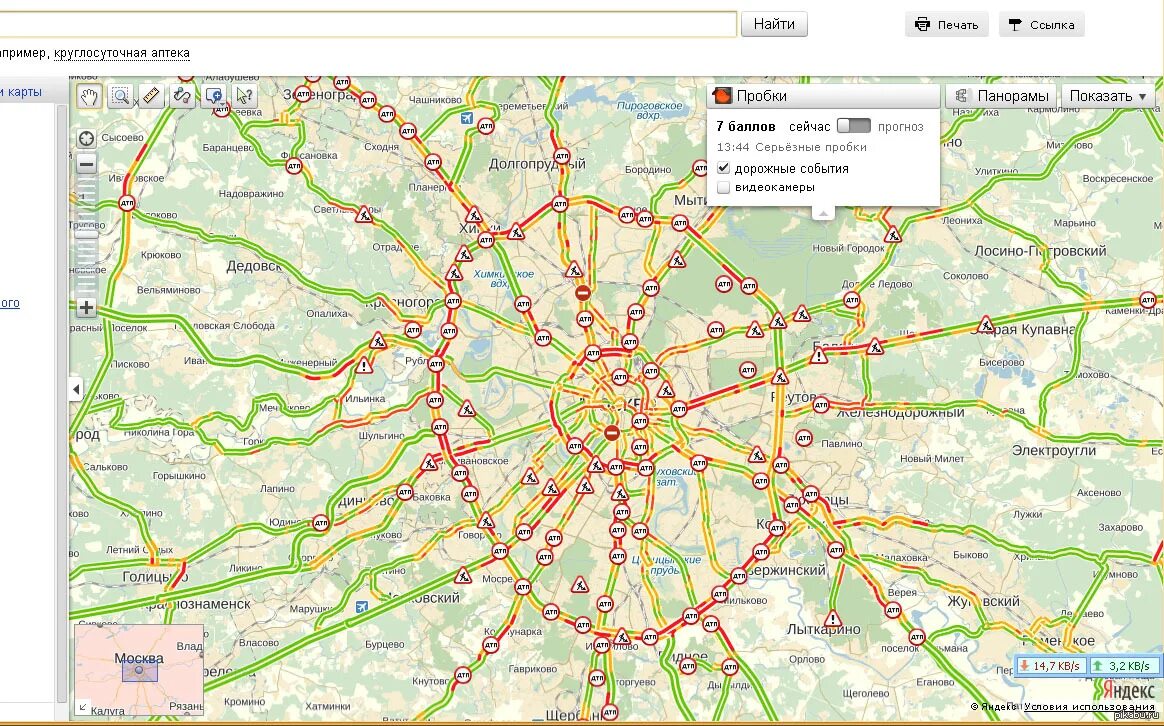Open the add-note bubble tool dropdown
The image size is (1164, 726).
[214, 96]
